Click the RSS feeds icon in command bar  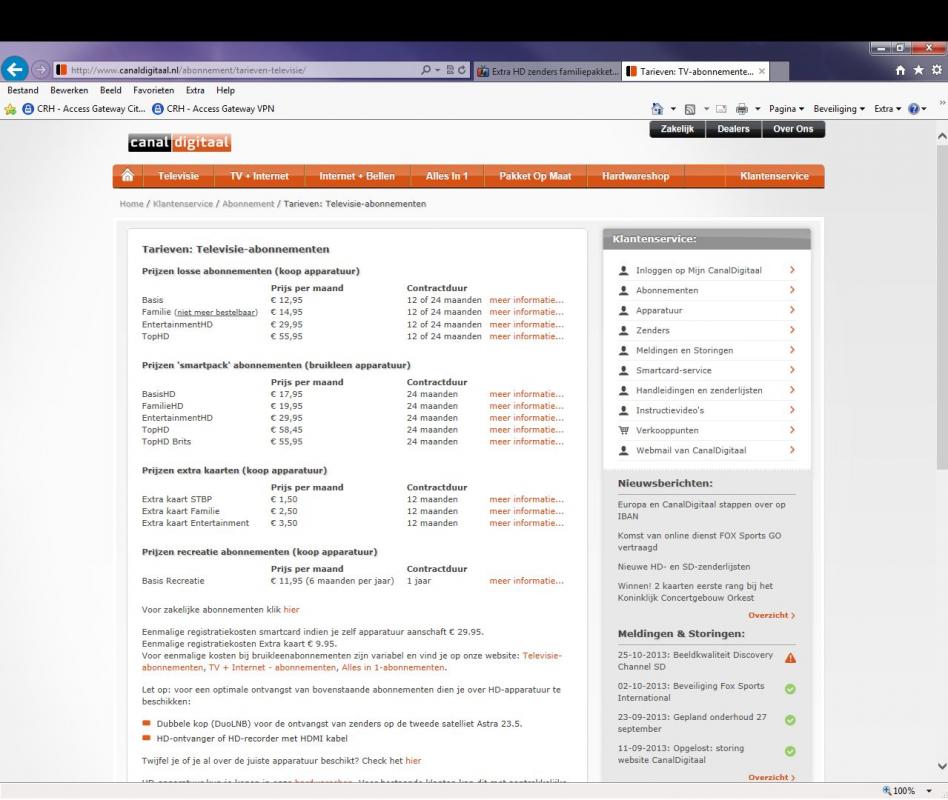[690, 109]
